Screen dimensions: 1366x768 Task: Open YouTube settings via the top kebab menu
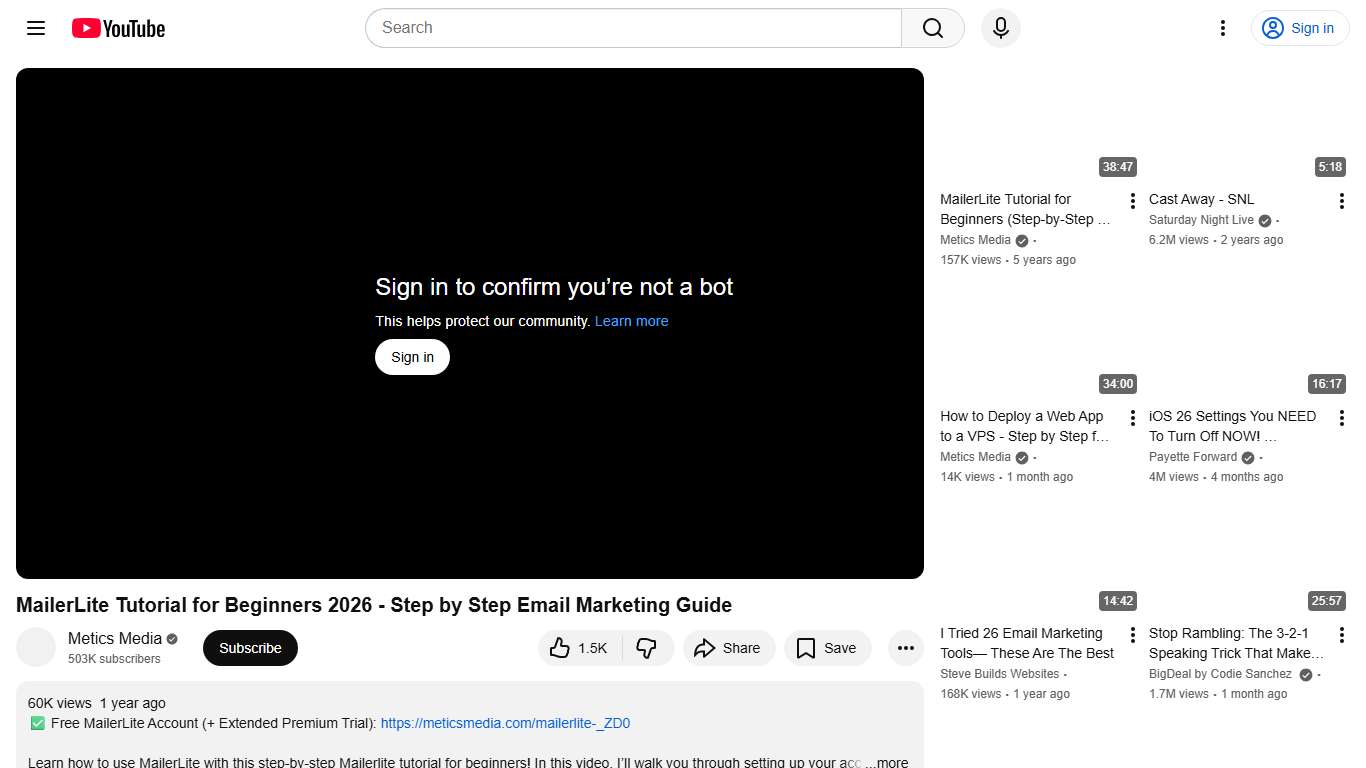pos(1222,28)
